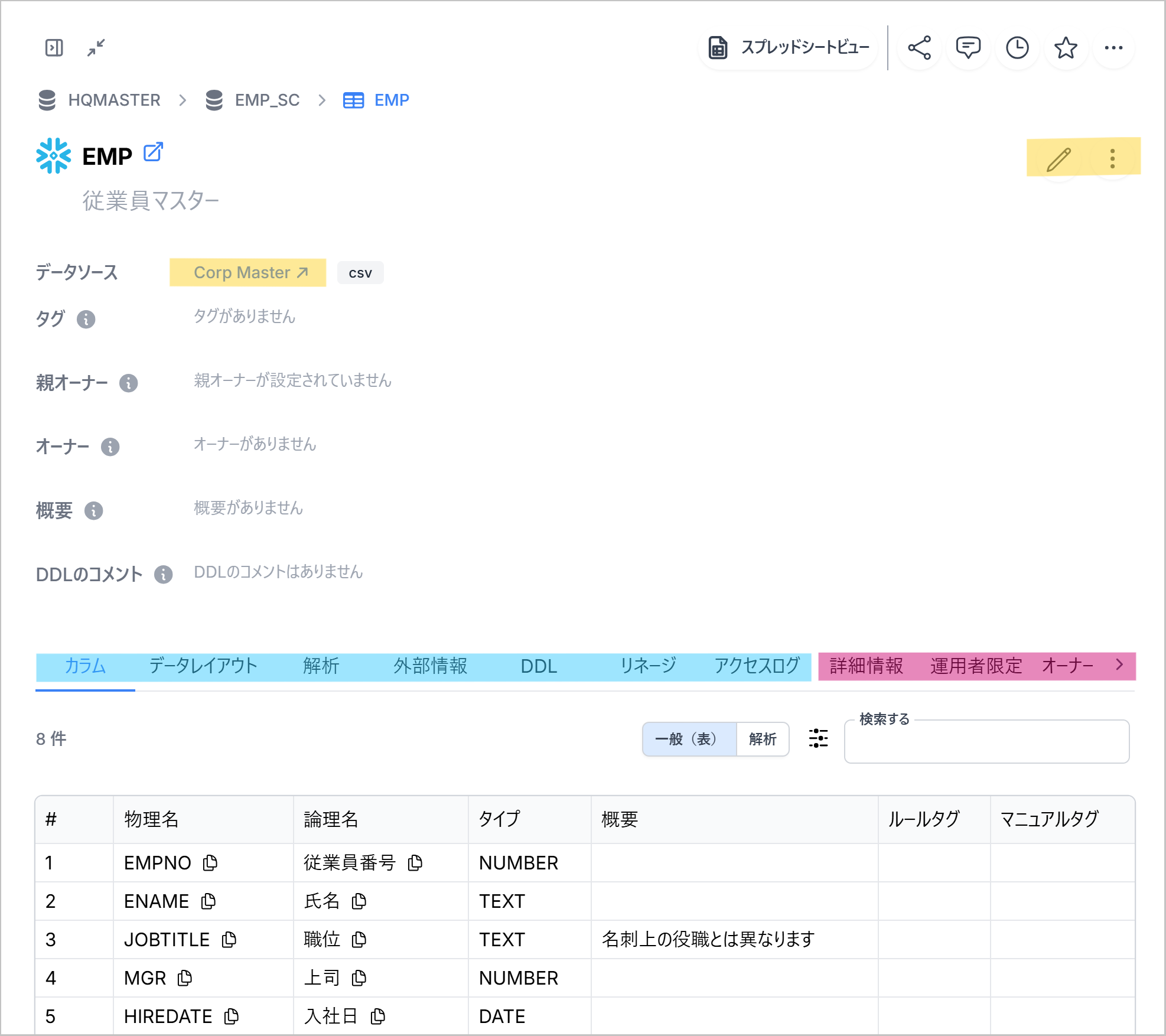Copy MGR physical name
Screen dimensions: 1166x1036
[185, 979]
